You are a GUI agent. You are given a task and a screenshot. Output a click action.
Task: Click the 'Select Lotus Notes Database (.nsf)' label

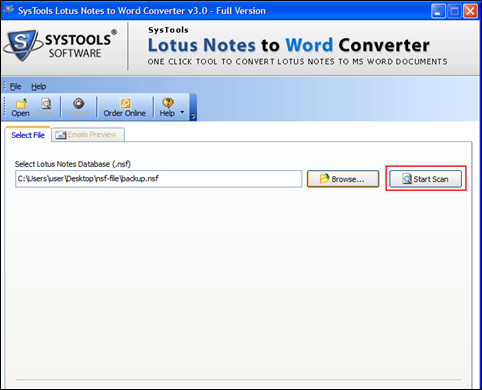pos(73,164)
